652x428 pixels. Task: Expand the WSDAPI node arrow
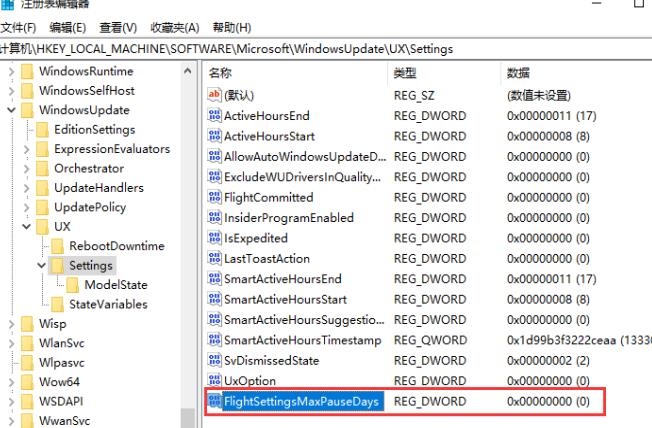(11, 401)
